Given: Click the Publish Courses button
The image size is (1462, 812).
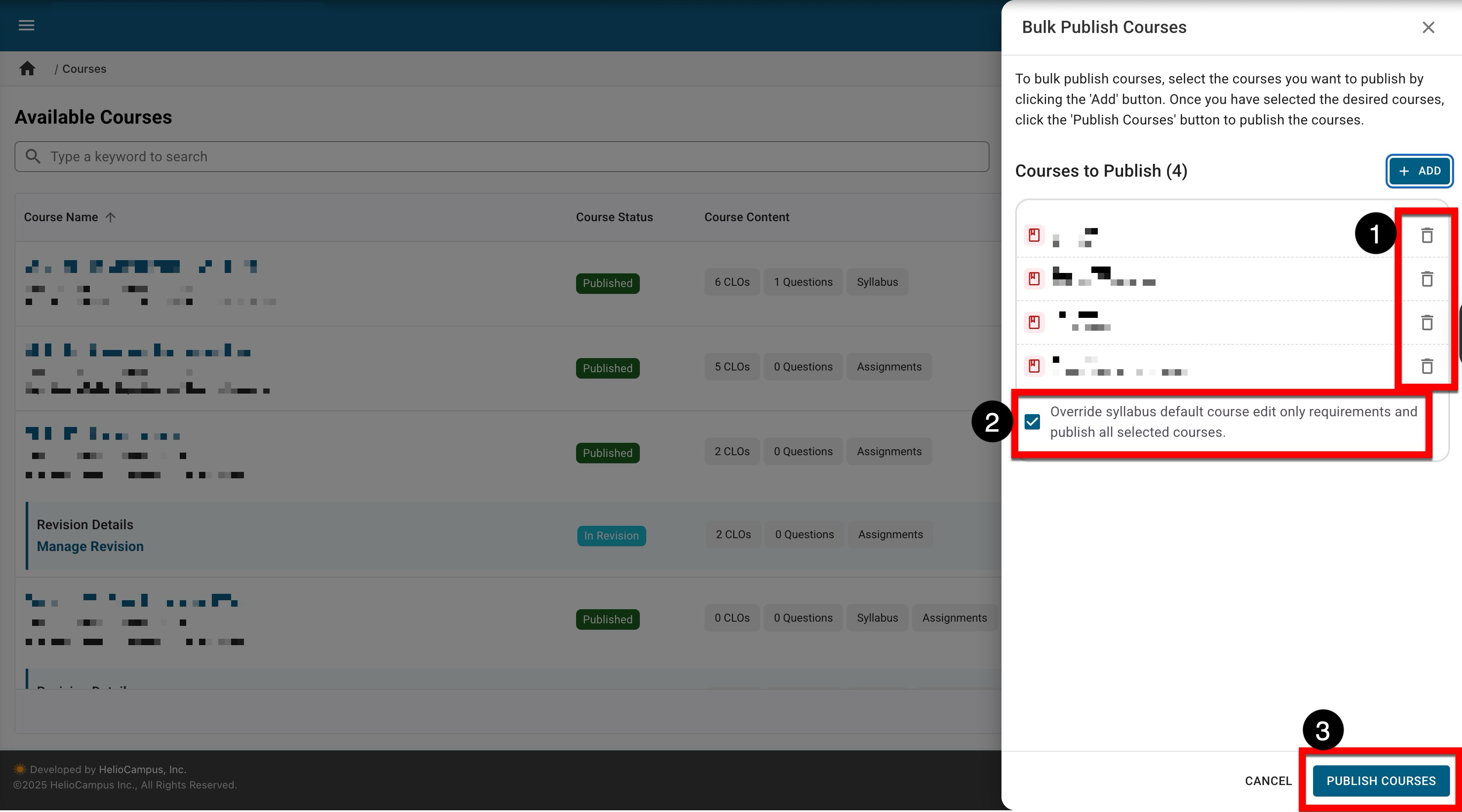Looking at the screenshot, I should tap(1380, 781).
